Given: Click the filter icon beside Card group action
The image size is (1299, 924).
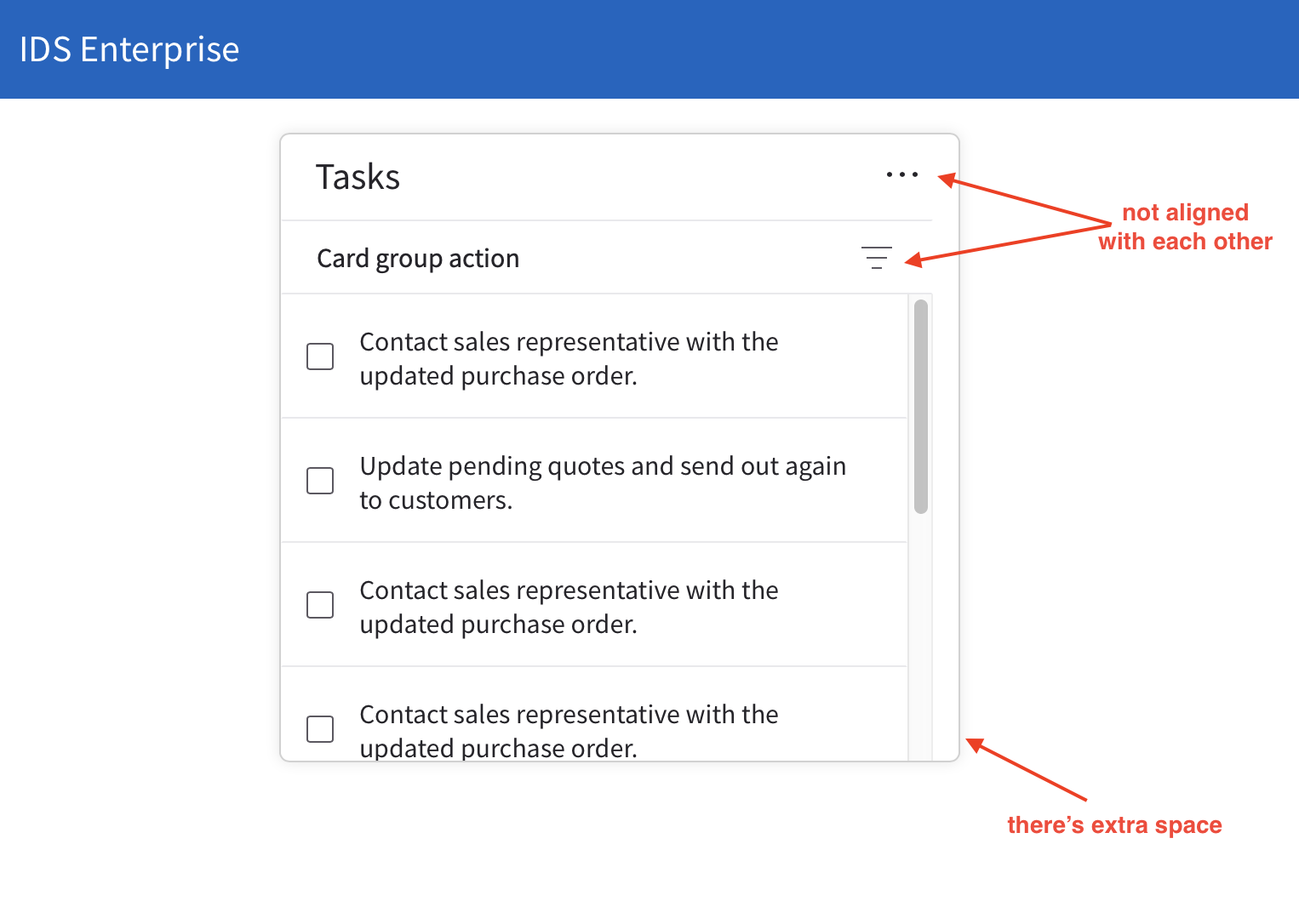Looking at the screenshot, I should 877,258.
